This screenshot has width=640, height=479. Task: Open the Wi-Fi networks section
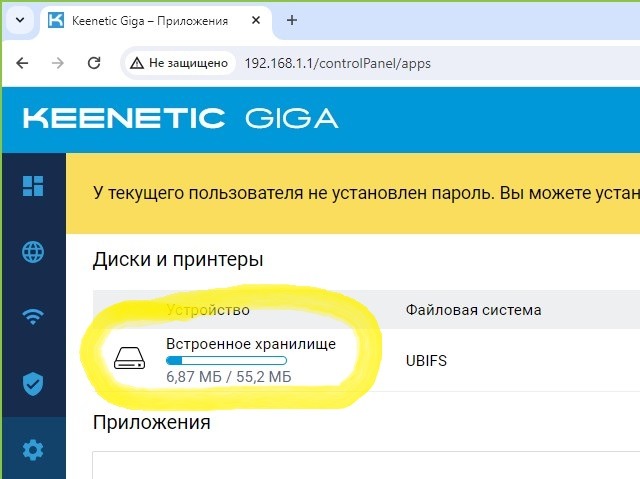(33, 317)
